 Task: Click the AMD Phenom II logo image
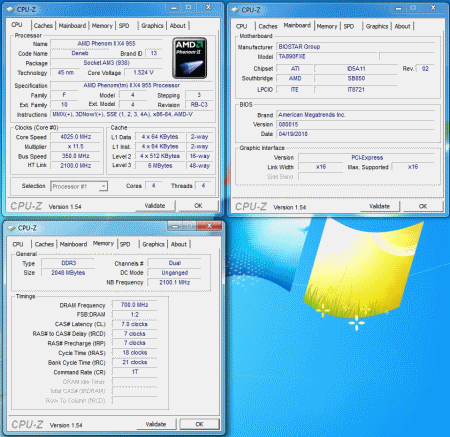click(189, 58)
